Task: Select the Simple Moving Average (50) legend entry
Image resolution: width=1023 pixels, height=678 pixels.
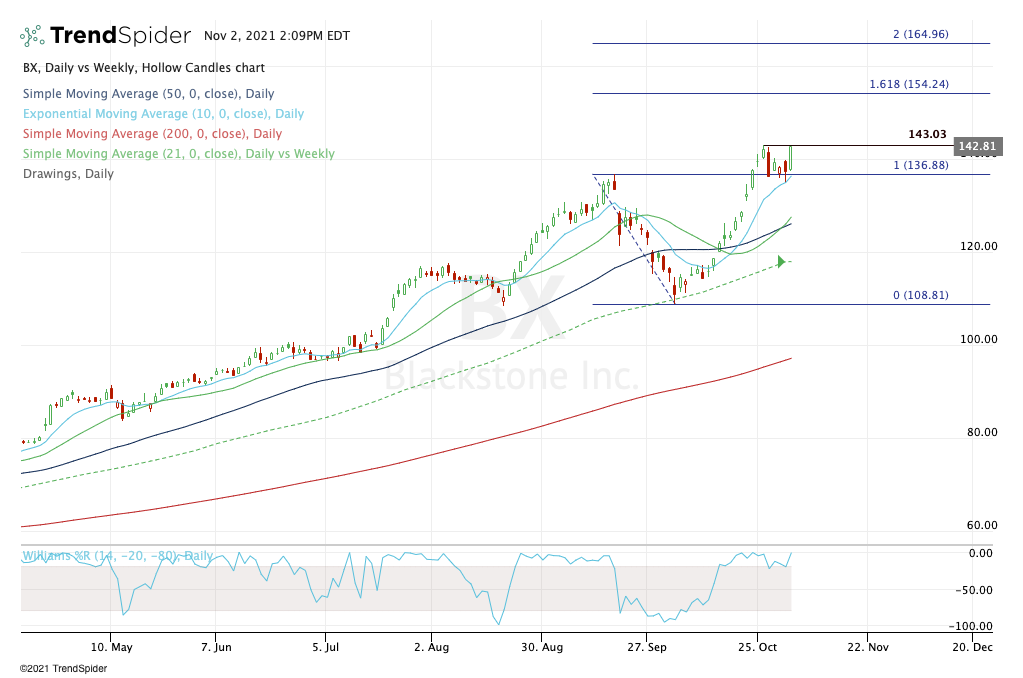Action: (x=148, y=94)
